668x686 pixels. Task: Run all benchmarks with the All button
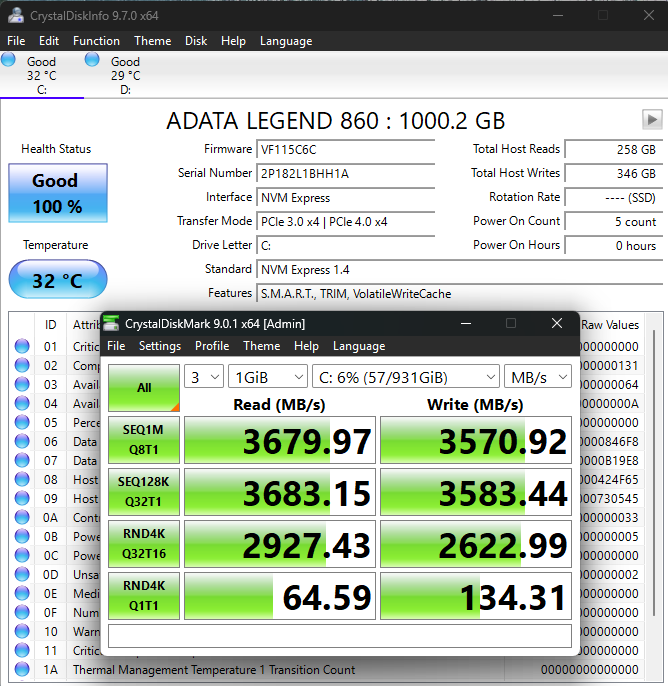coord(144,388)
